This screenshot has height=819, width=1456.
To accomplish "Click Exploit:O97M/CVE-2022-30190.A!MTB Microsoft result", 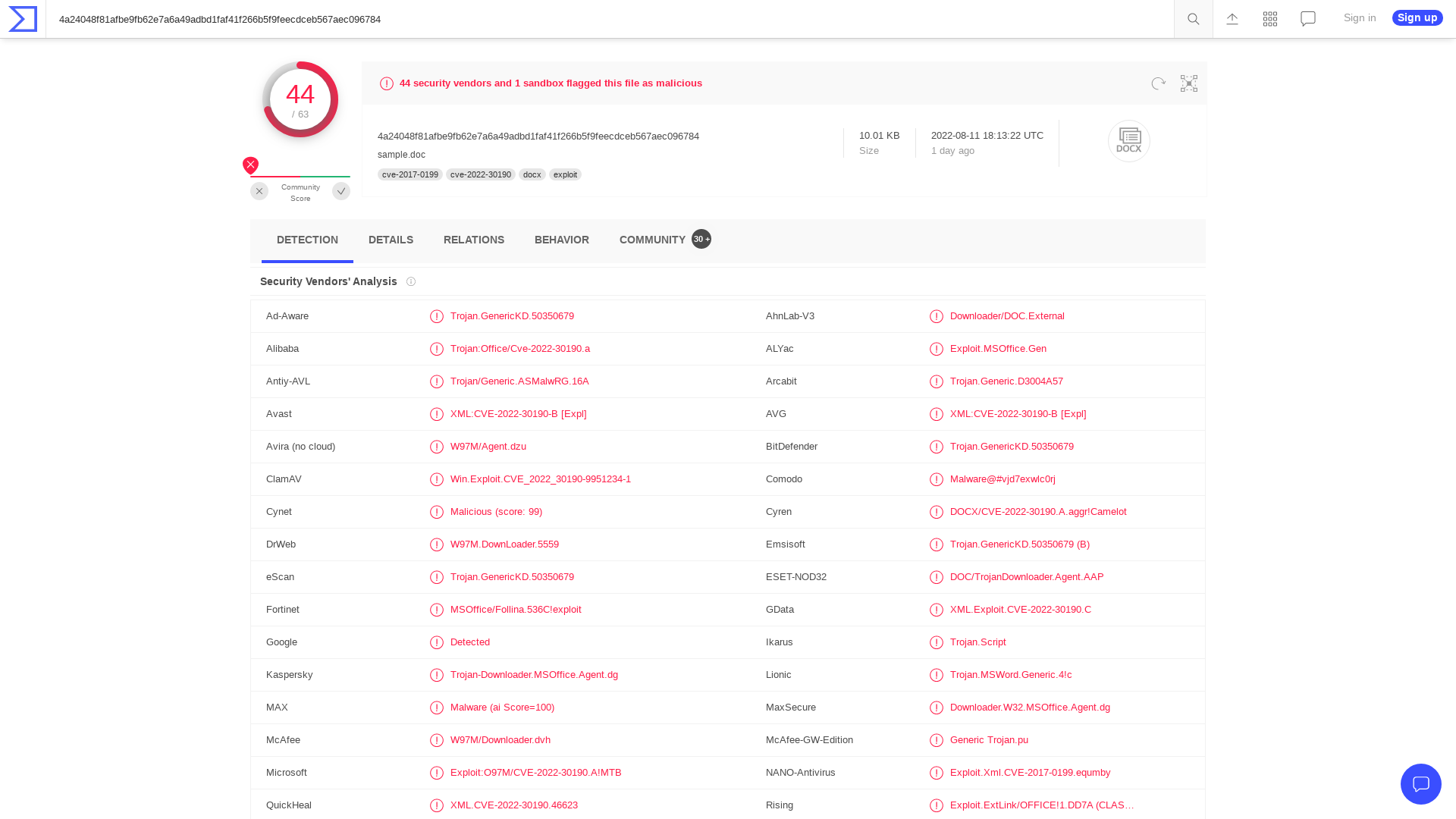I will [x=536, y=773].
